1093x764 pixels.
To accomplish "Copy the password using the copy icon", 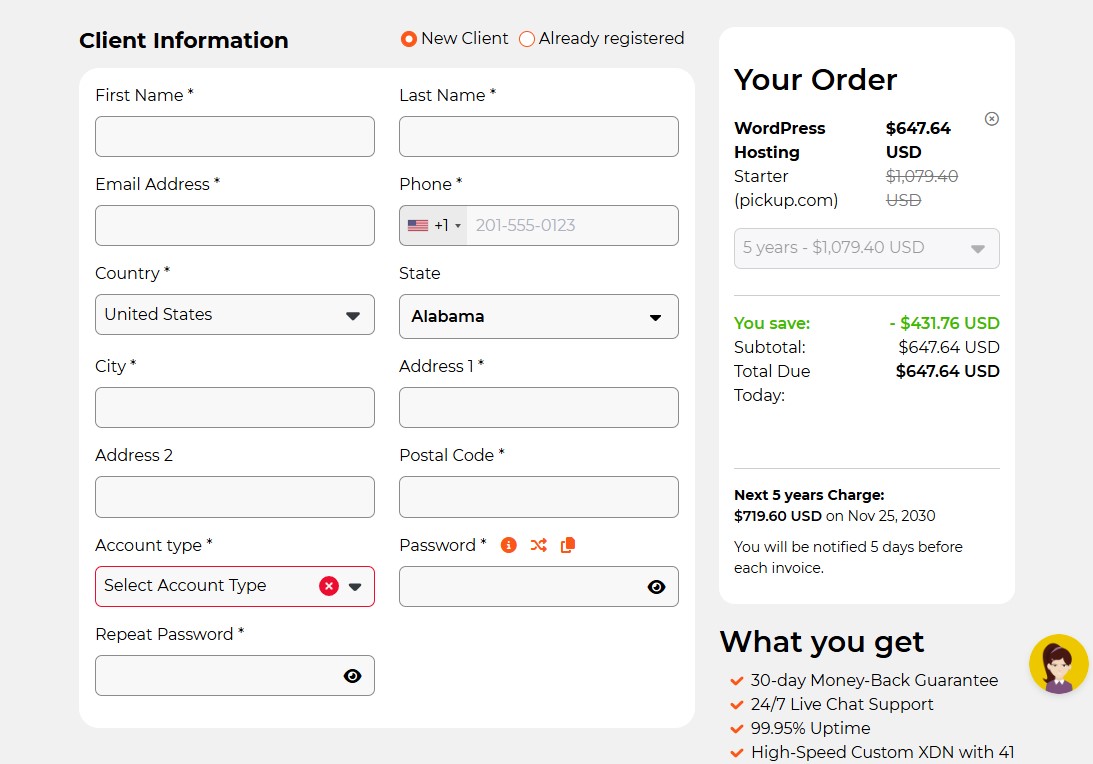I will click(568, 545).
